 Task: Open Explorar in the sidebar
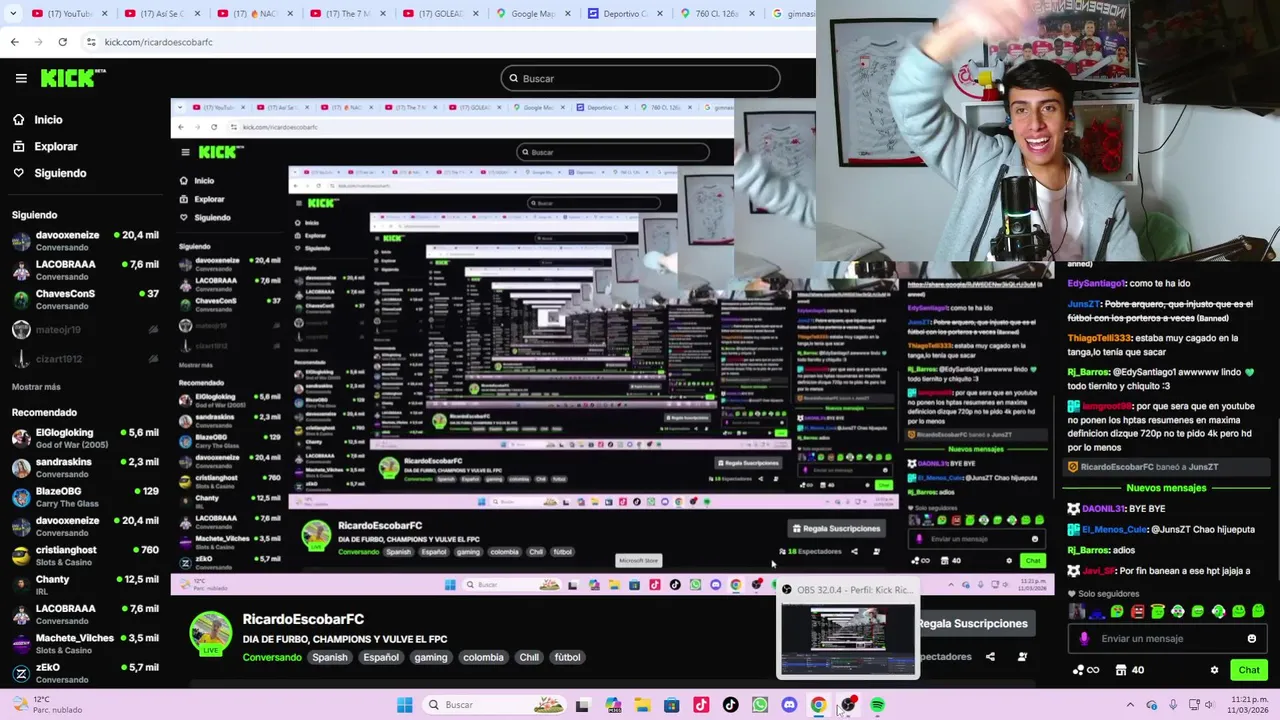pyautogui.click(x=44, y=146)
